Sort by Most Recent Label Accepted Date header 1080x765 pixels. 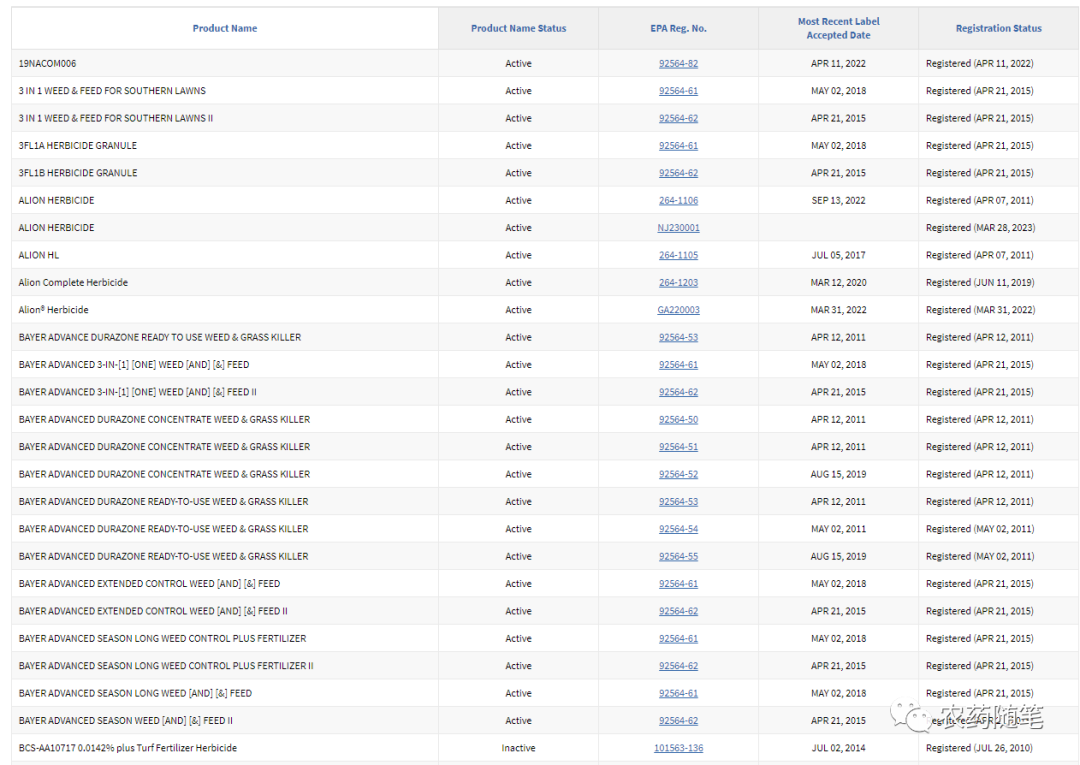[838, 28]
